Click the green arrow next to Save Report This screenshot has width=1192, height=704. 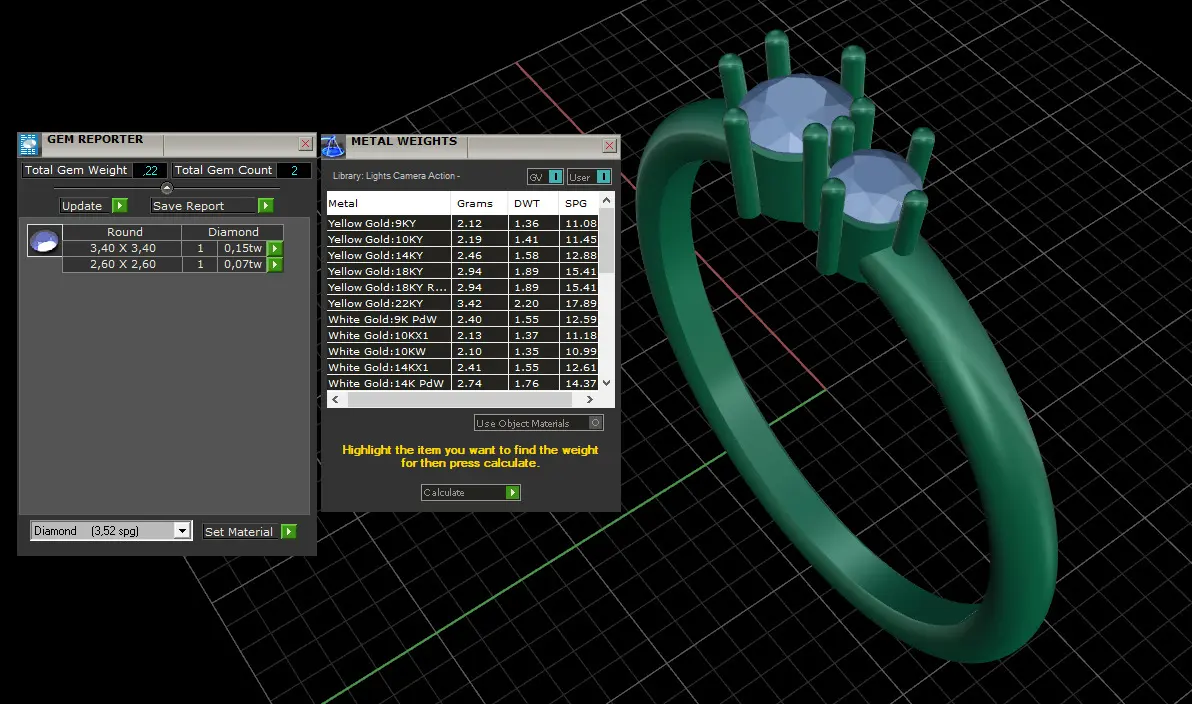click(x=265, y=205)
